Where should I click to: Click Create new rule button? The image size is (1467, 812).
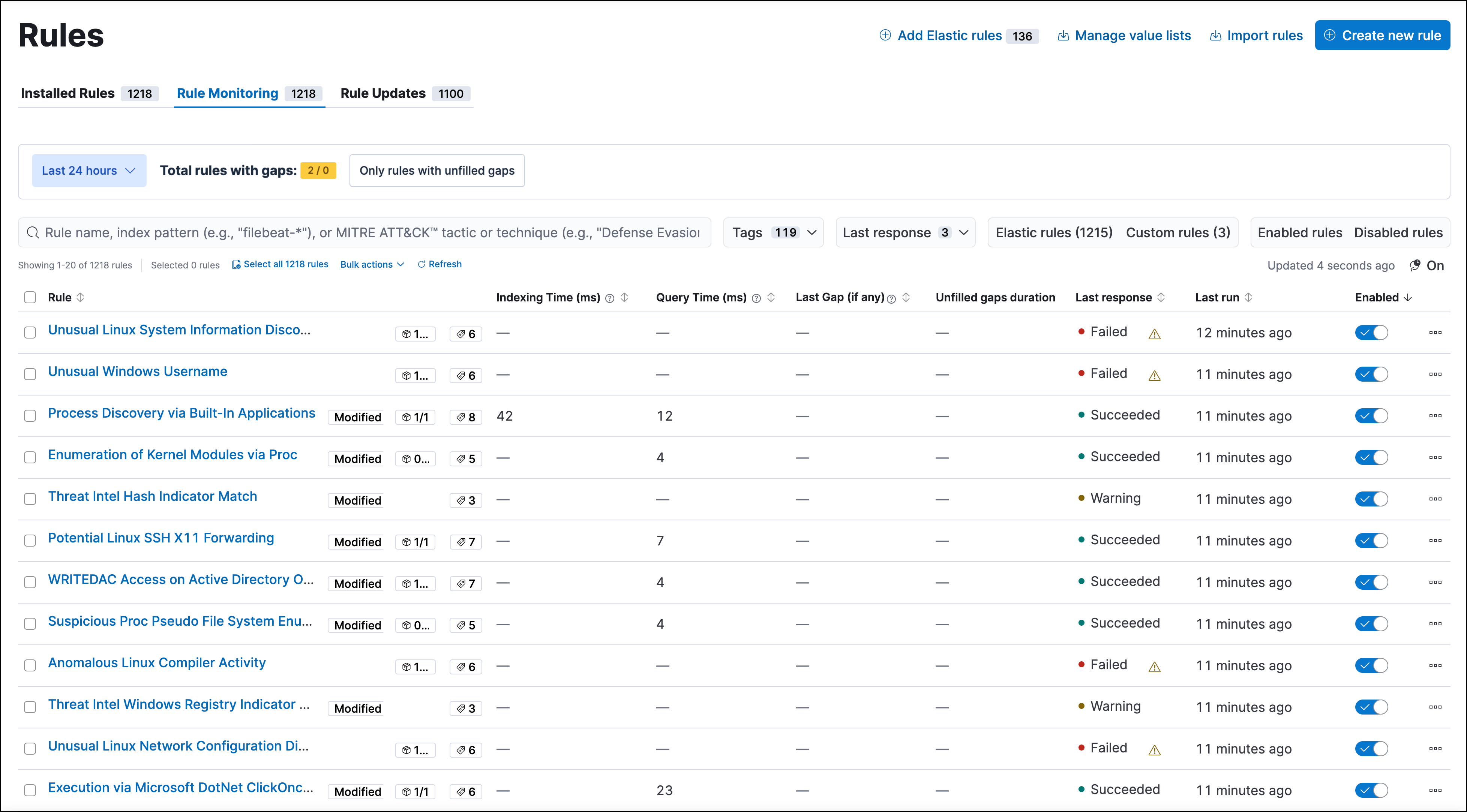coord(1382,35)
